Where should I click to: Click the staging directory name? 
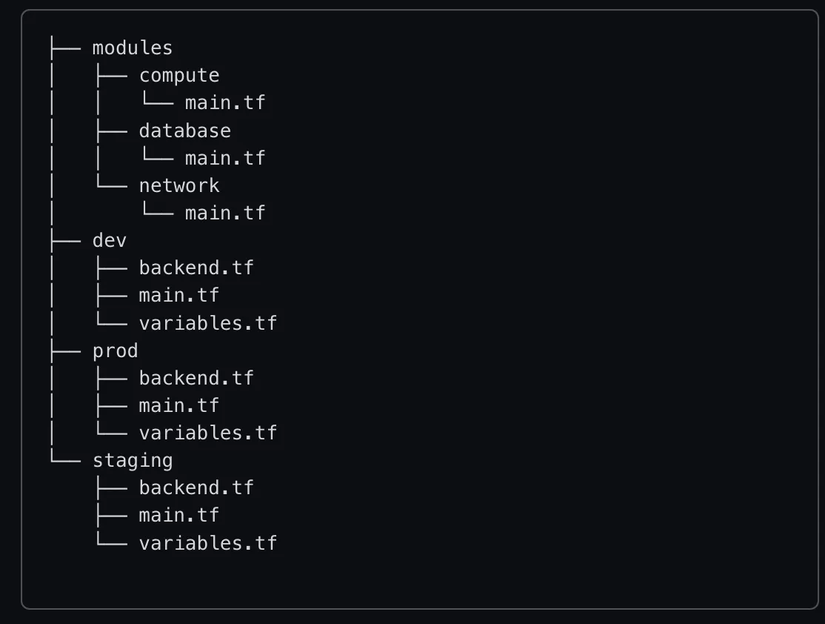[132, 460]
